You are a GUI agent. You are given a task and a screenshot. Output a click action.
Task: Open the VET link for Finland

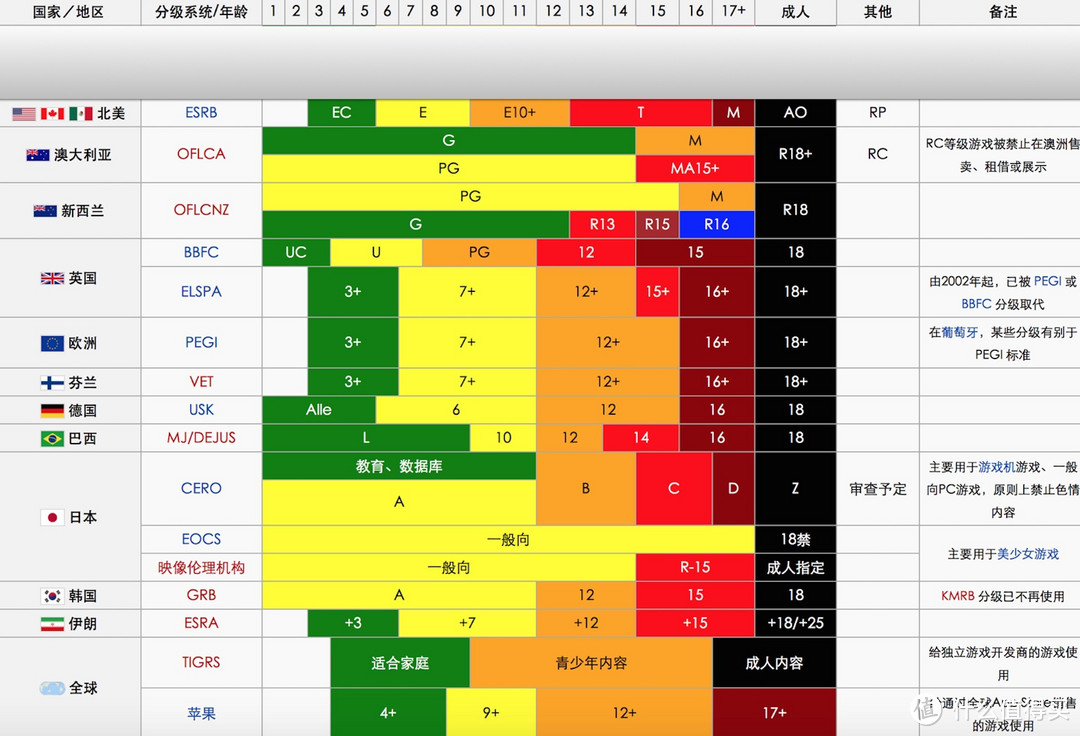[201, 381]
